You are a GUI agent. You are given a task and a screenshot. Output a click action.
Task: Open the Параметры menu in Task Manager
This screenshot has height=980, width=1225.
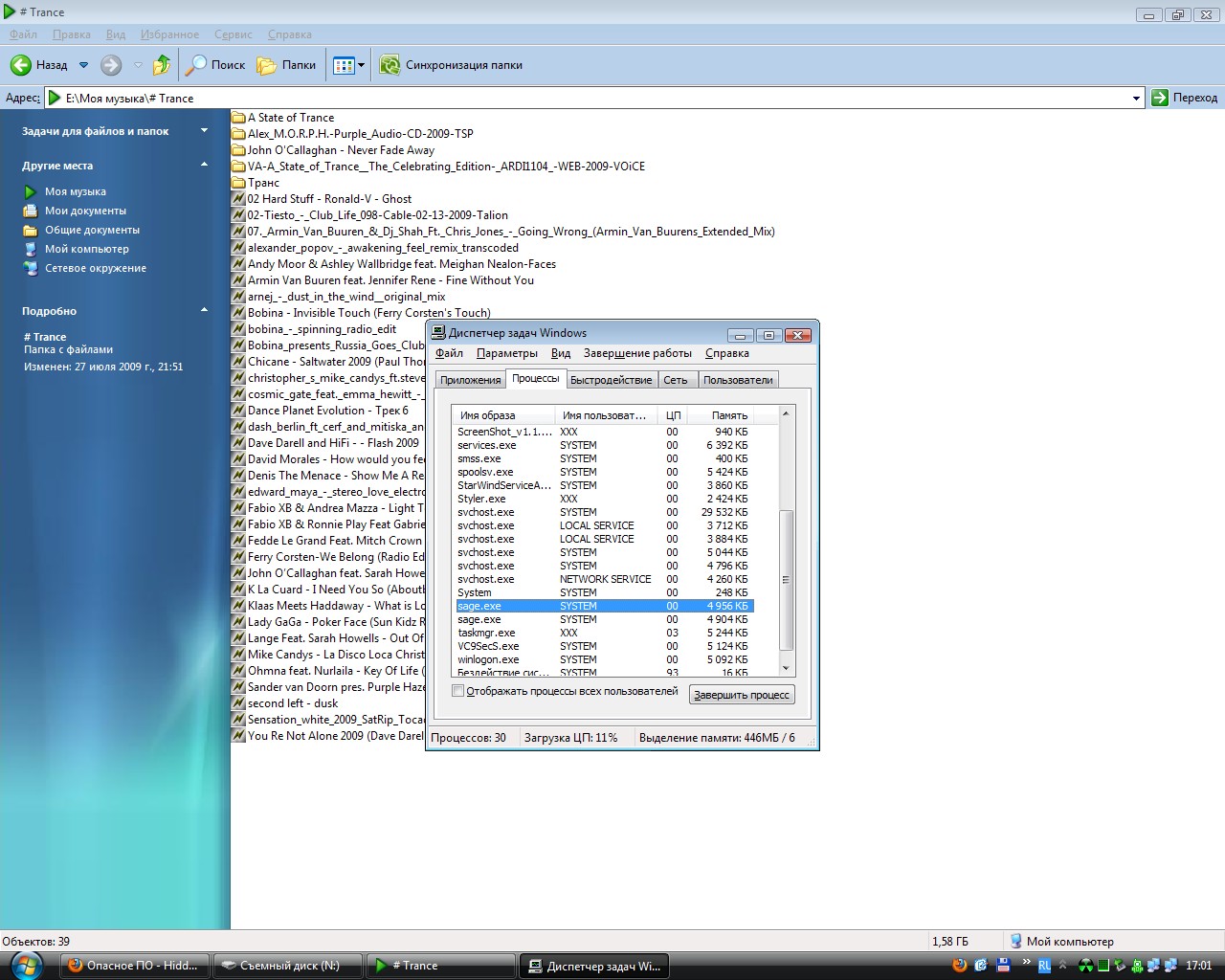pos(507,353)
